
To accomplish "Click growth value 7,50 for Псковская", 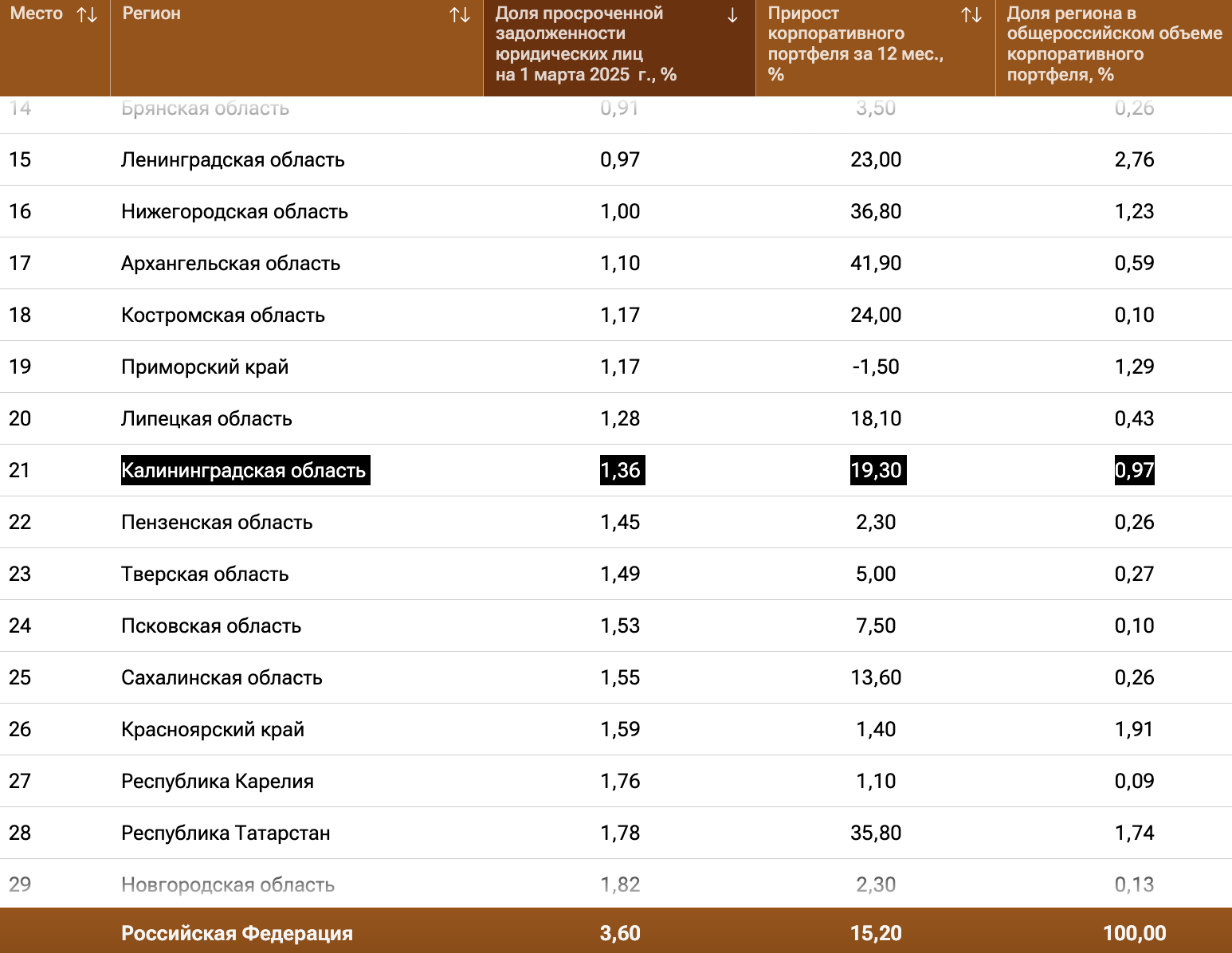I will pyautogui.click(x=876, y=626).
